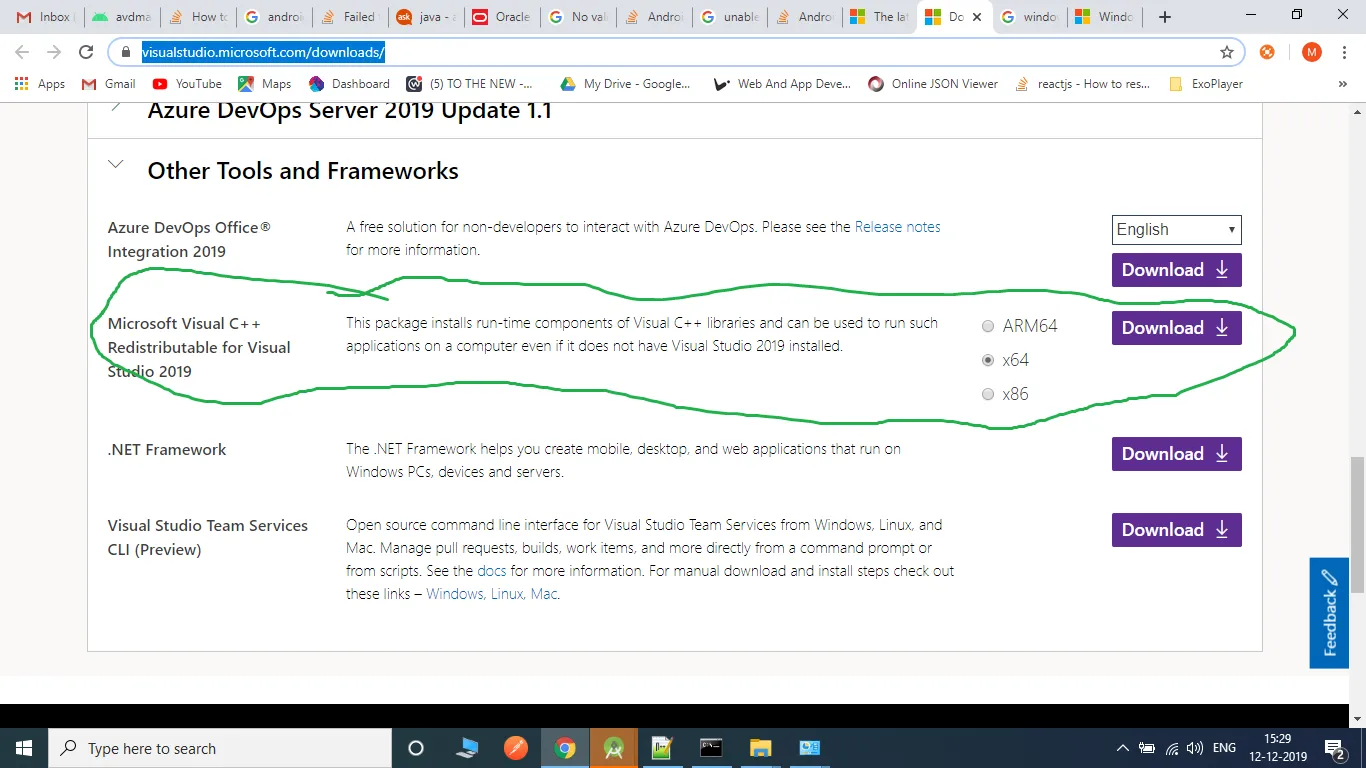Open the Chrome profile avatar 'M'
The width and height of the screenshot is (1366, 768).
point(1312,52)
